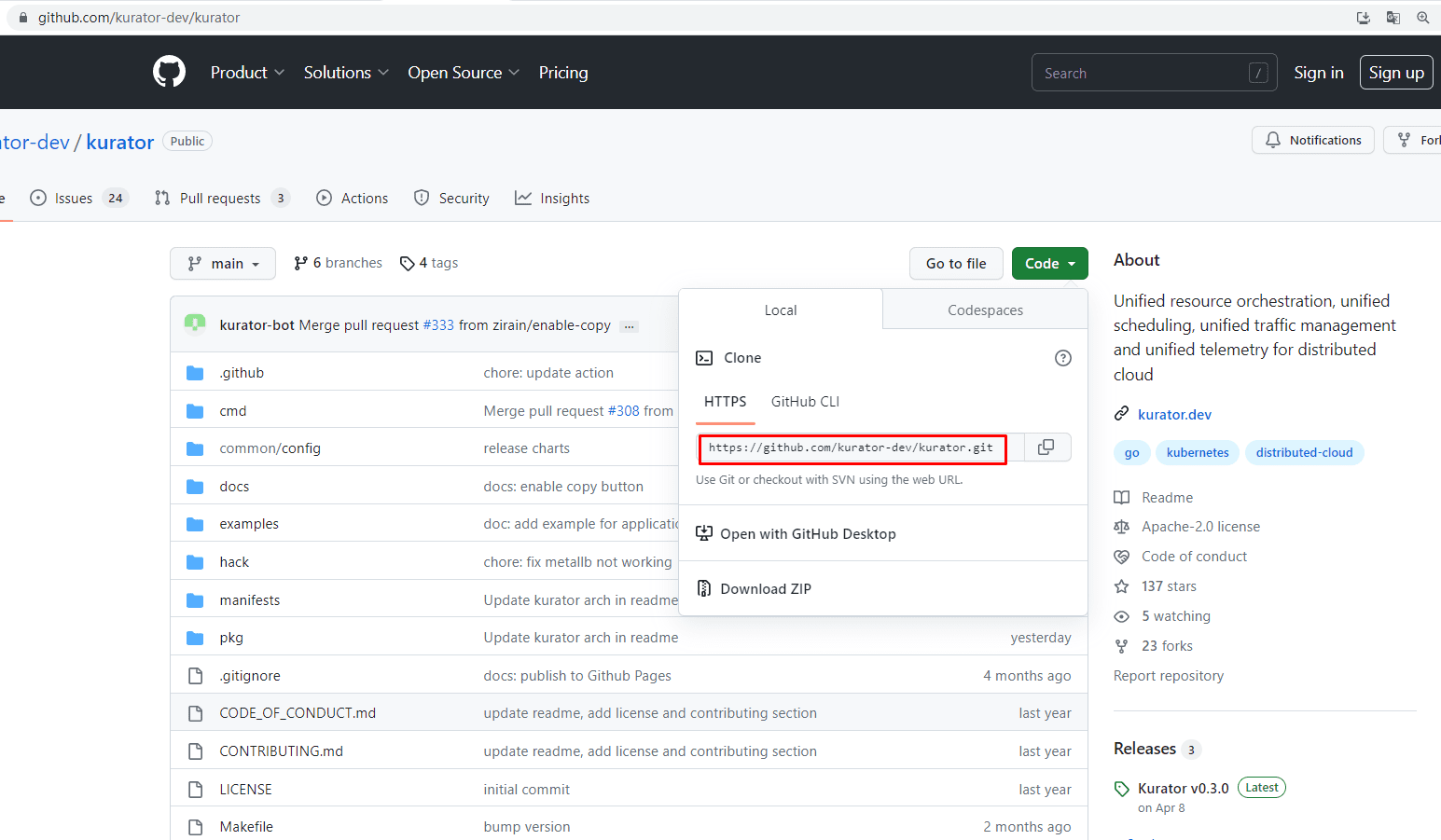This screenshot has width=1441, height=840.
Task: Open the Pricing page
Action: pos(563,73)
